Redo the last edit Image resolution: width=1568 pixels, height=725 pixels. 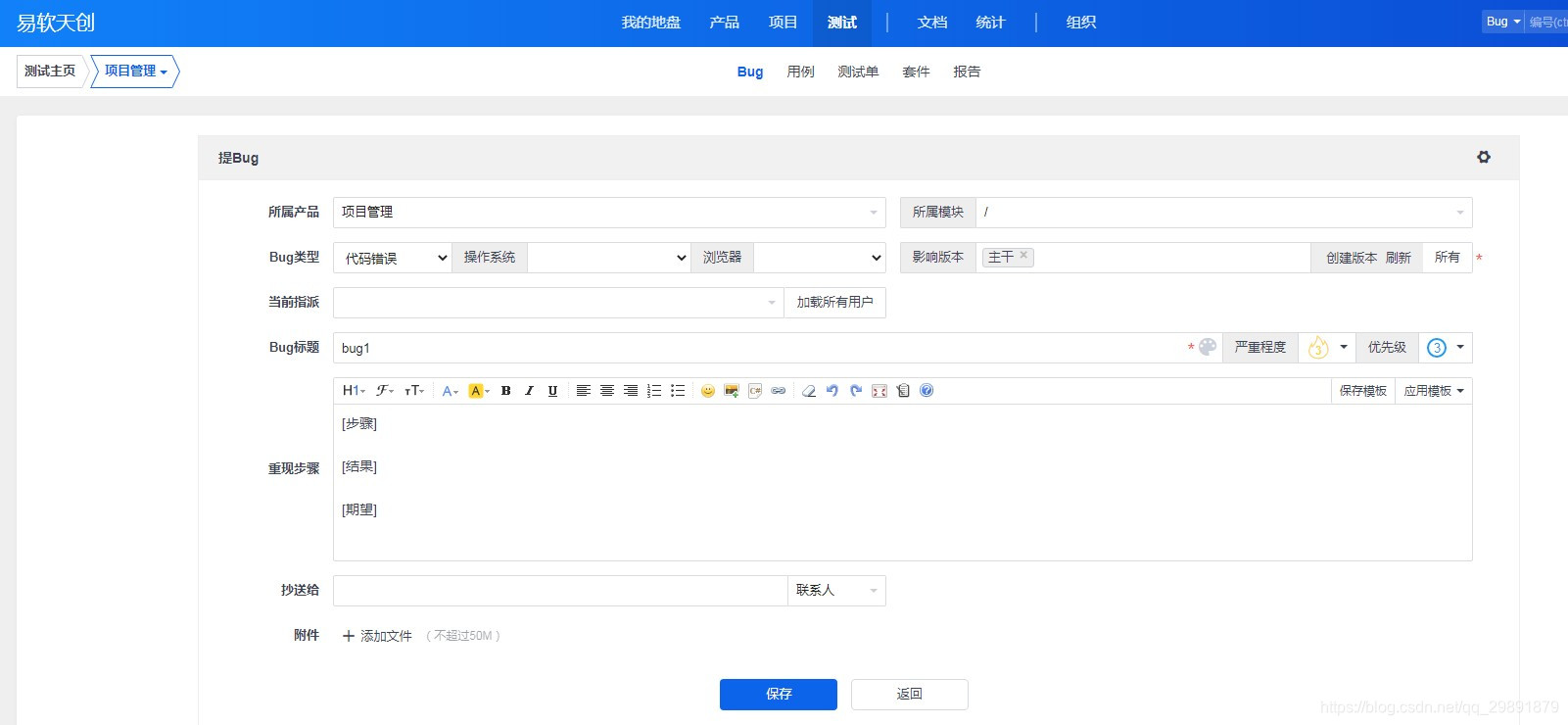tap(855, 391)
